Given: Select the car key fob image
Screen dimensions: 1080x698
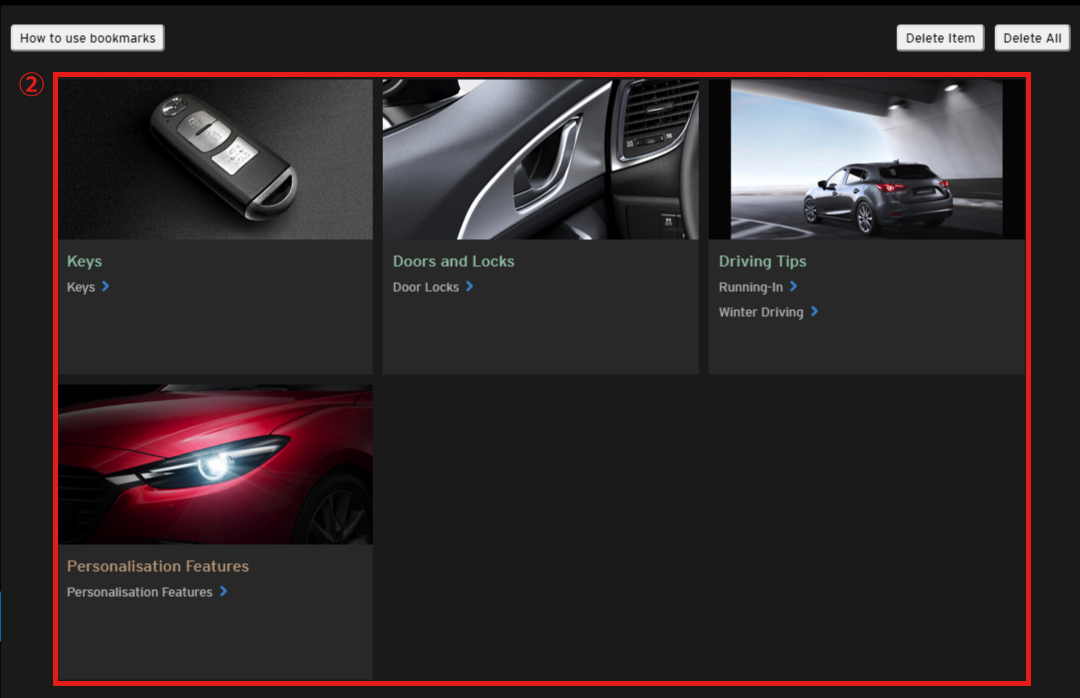Looking at the screenshot, I should tap(215, 159).
